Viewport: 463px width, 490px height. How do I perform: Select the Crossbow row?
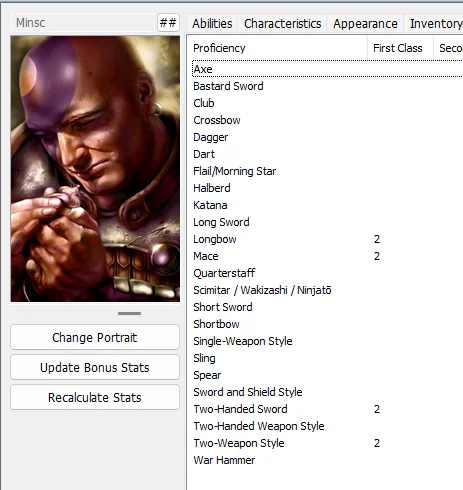(x=327, y=120)
